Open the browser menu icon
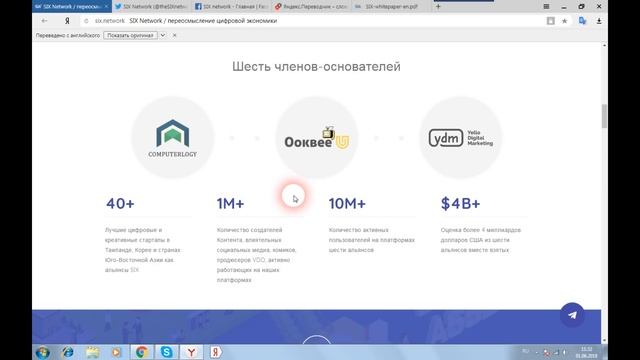This screenshot has height=360, width=640. click(546, 7)
